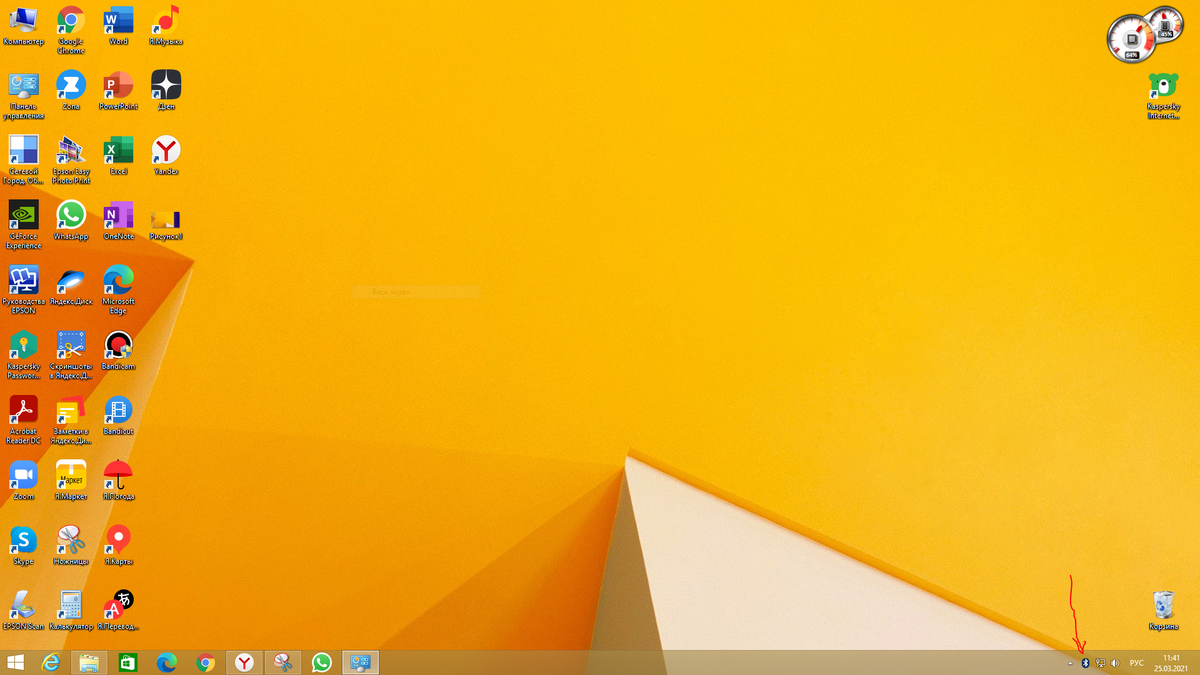Open Яндекс.Диск desktop shortcut

(71, 286)
